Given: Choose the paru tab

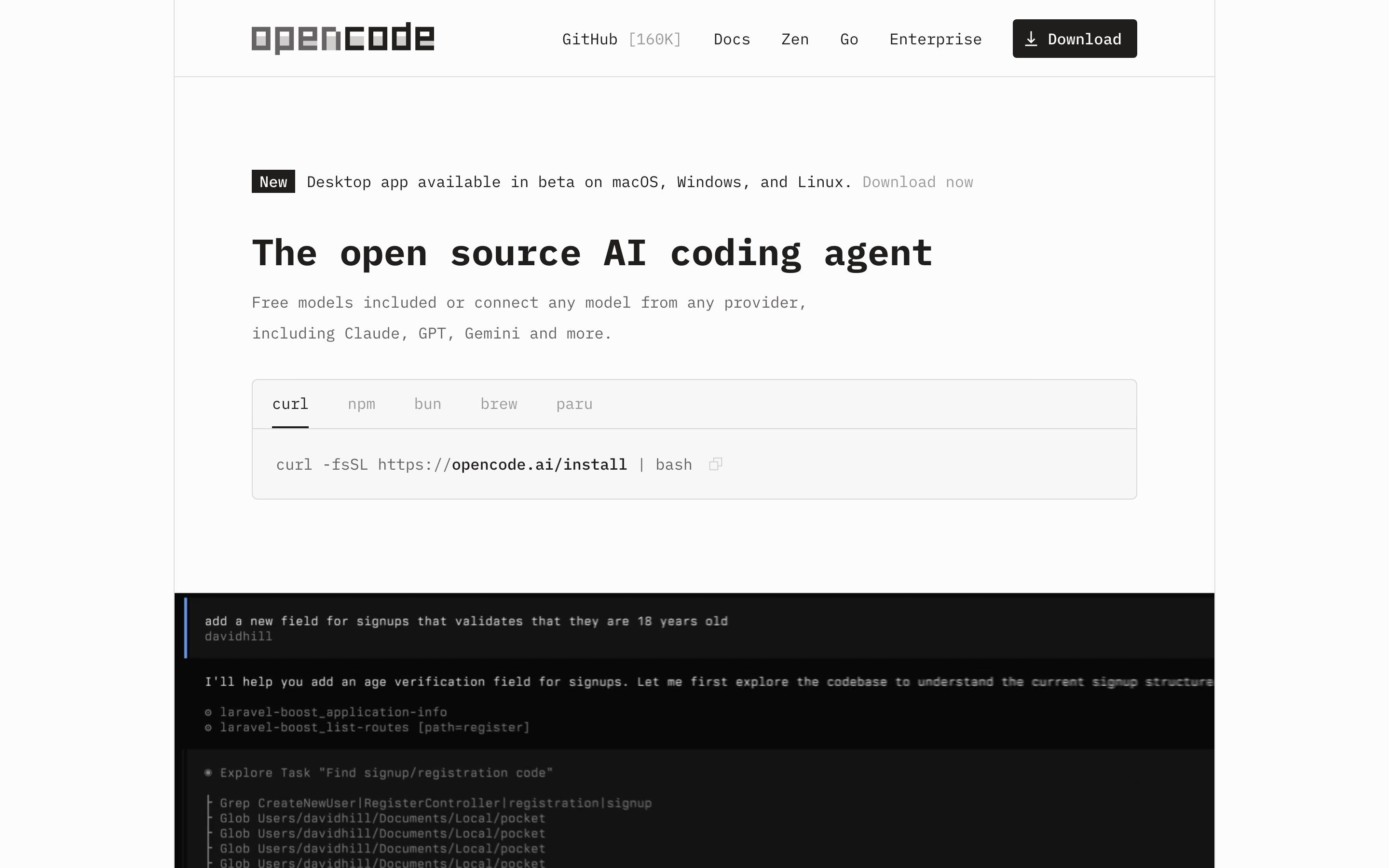Looking at the screenshot, I should pos(574,404).
